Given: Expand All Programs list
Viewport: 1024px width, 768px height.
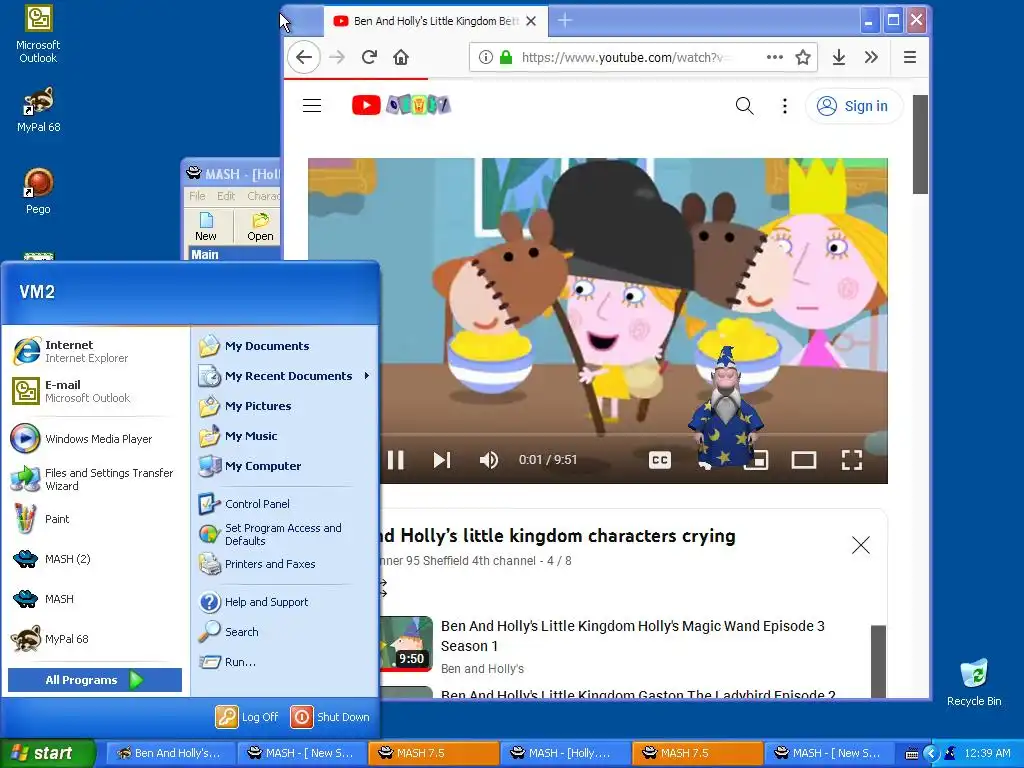Looking at the screenshot, I should 95,680.
